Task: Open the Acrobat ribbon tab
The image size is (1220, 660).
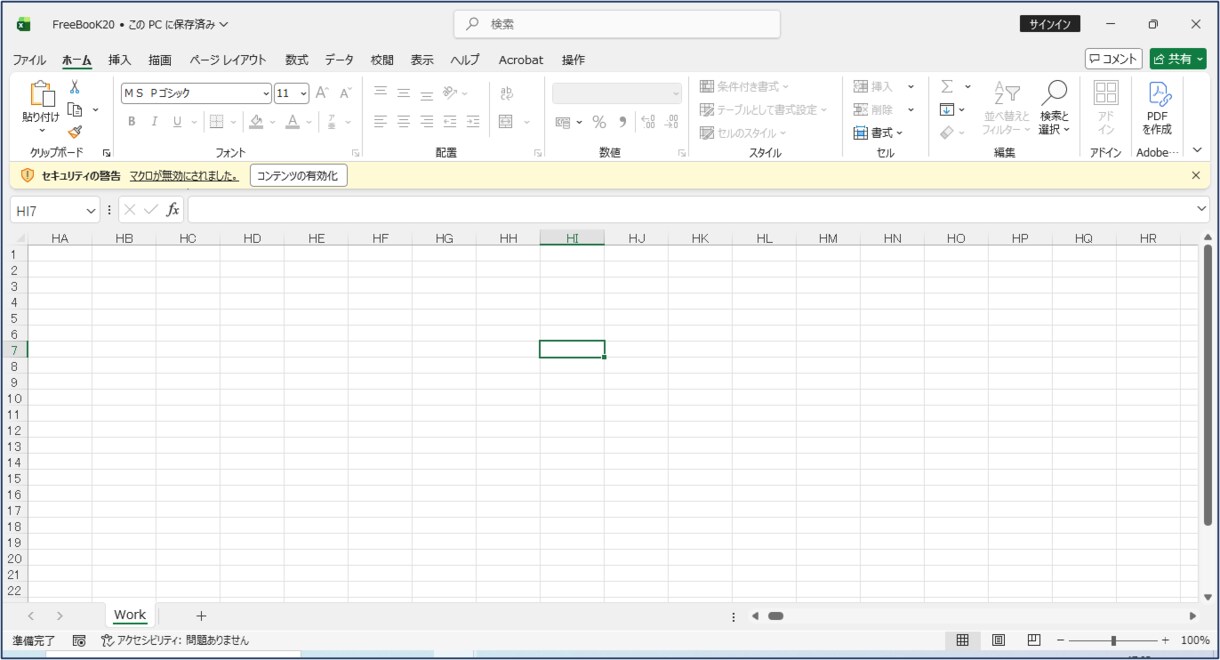Action: [521, 60]
